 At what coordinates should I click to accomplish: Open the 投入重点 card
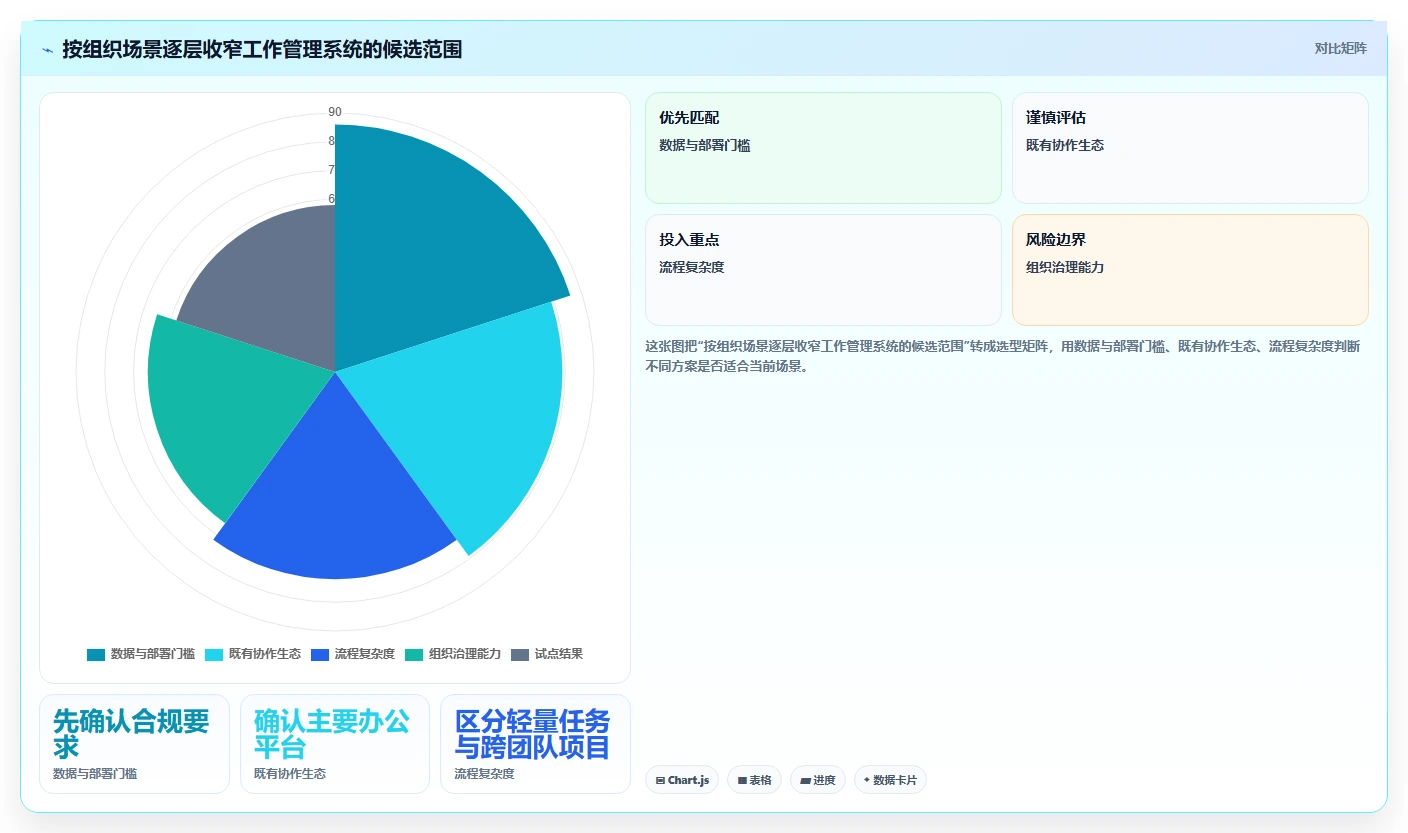click(x=823, y=270)
